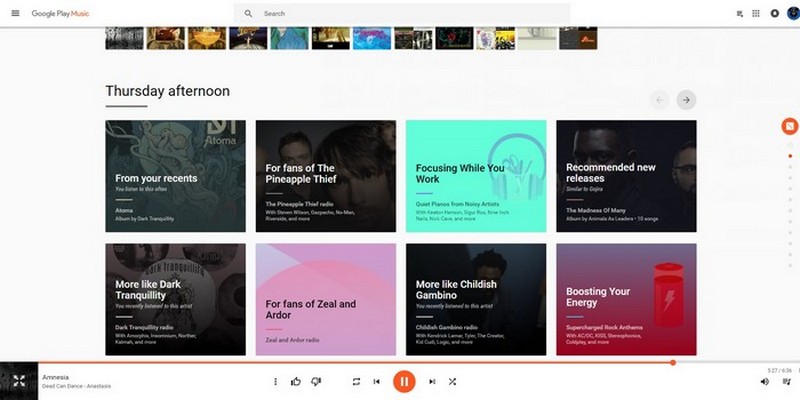Open For fans of Zeal and Ardor card
This screenshot has width=800, height=400.
pos(326,299)
